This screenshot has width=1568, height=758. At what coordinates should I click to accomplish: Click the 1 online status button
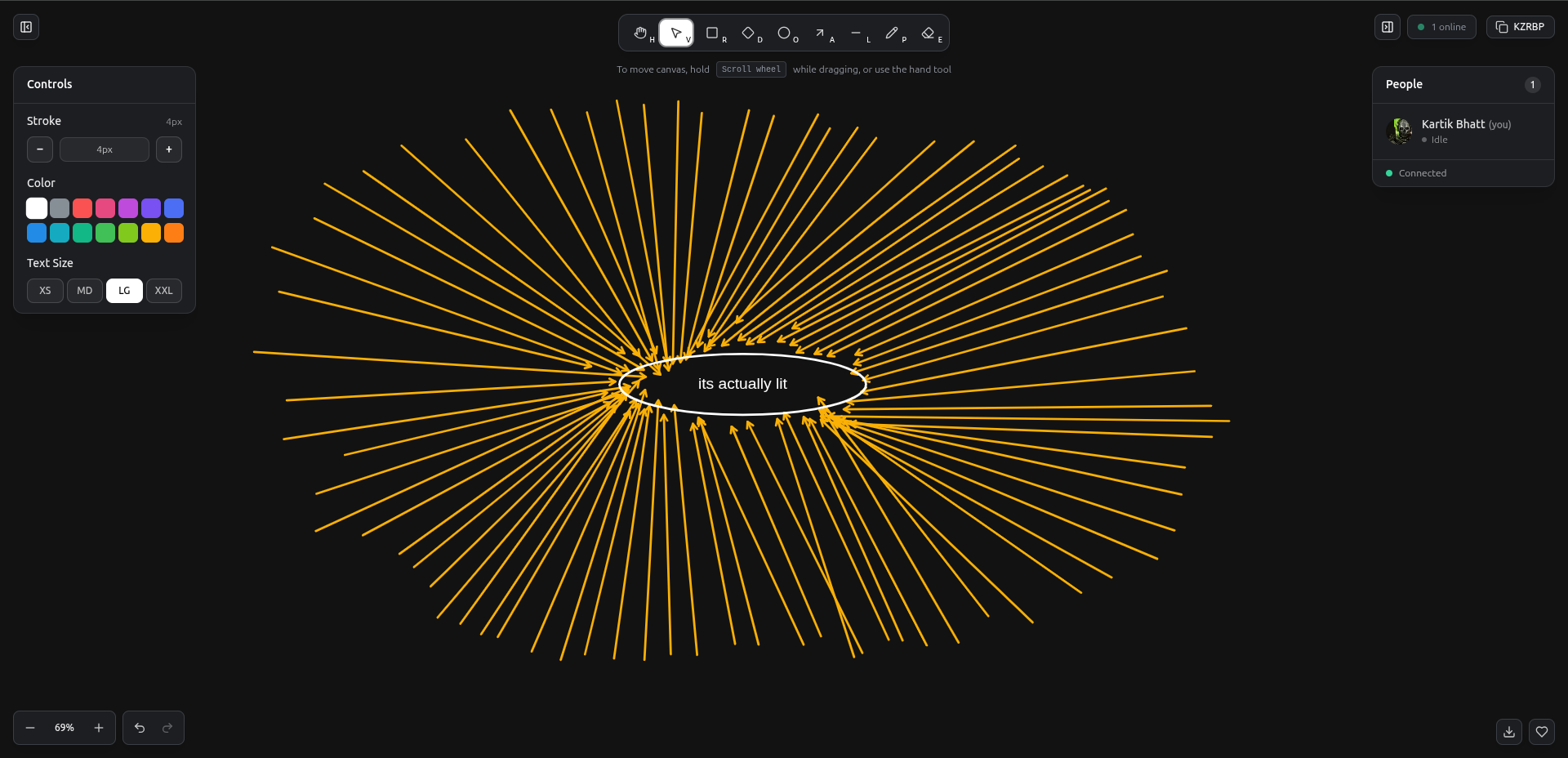point(1441,27)
